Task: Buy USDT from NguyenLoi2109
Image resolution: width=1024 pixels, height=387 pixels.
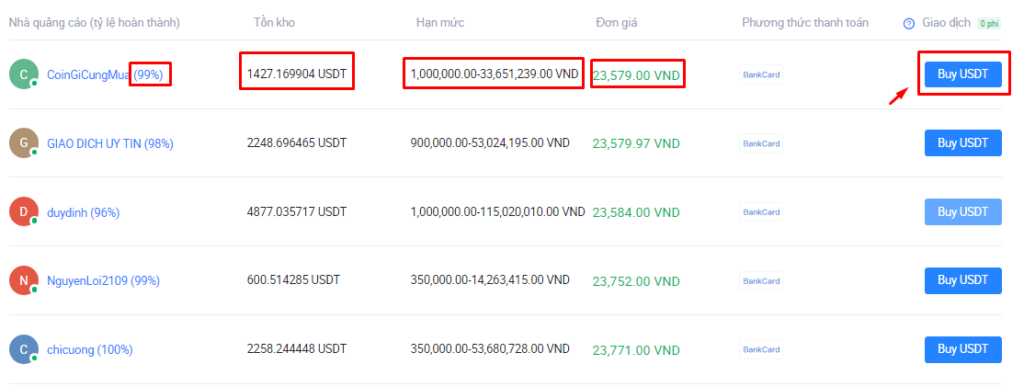Action: 963,281
